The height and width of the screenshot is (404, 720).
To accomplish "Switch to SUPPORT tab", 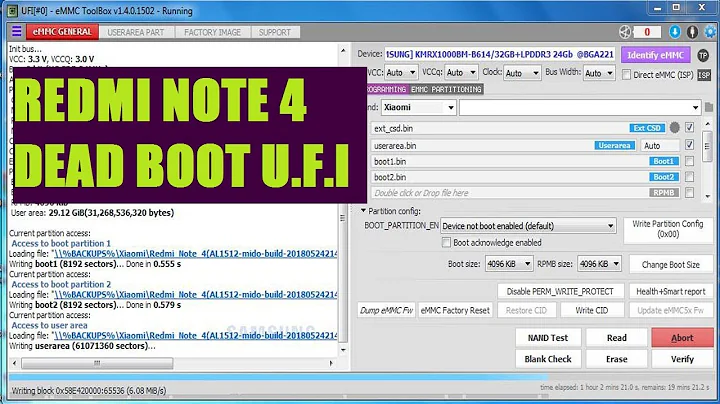I will pyautogui.click(x=275, y=32).
